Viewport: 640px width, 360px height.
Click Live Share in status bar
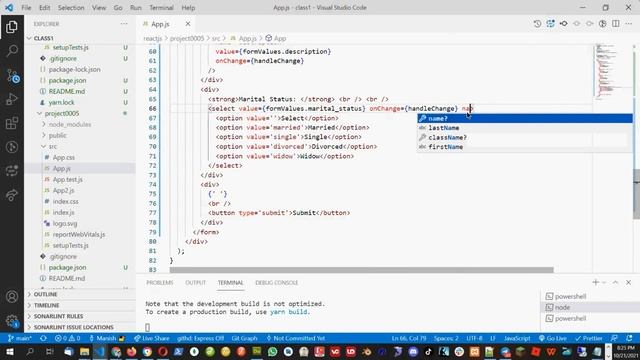[x=151, y=338]
